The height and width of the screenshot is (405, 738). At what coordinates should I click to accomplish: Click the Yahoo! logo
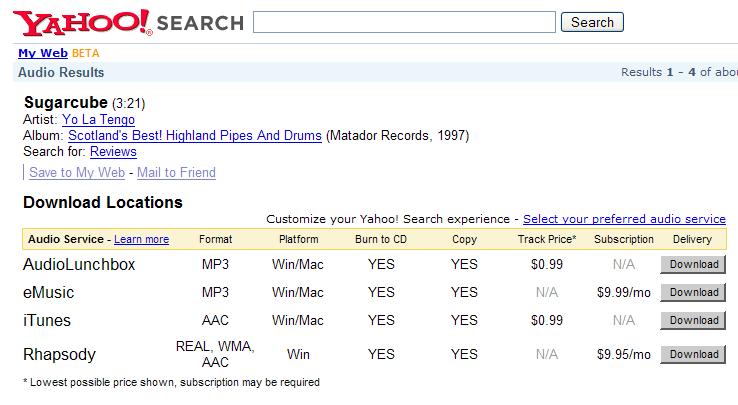click(x=83, y=22)
